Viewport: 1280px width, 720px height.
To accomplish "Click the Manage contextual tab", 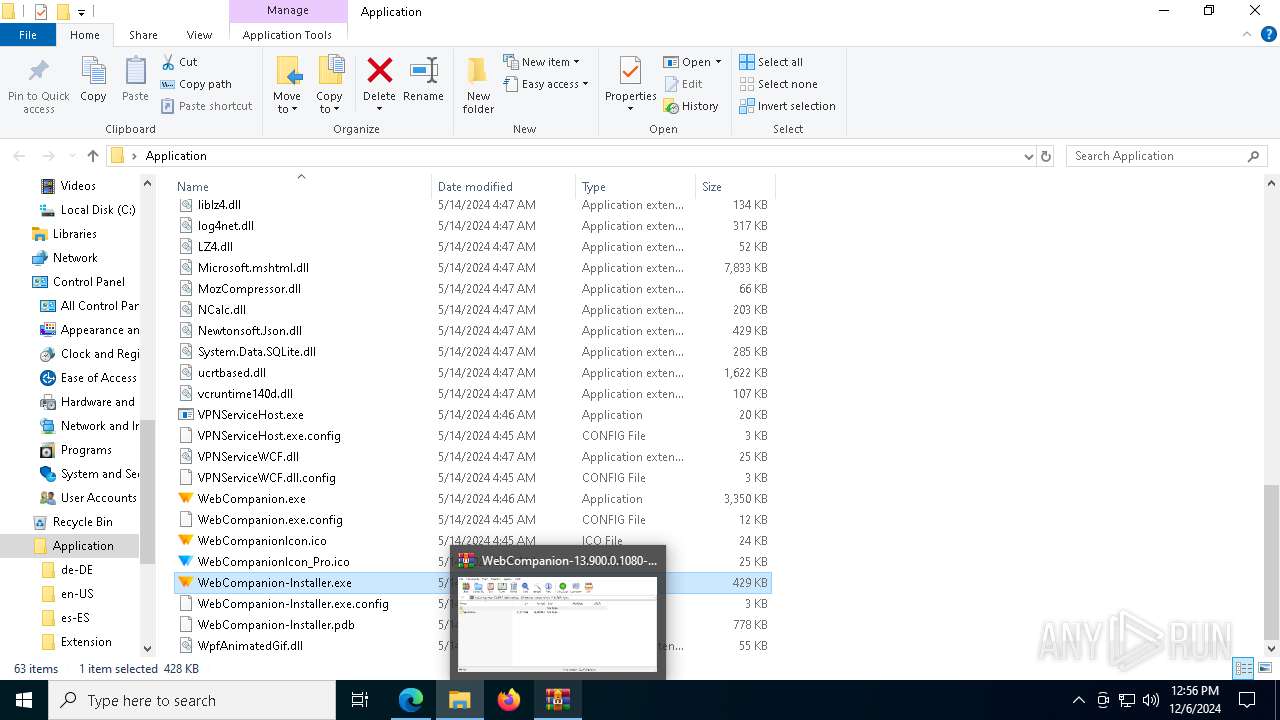I will [x=288, y=11].
